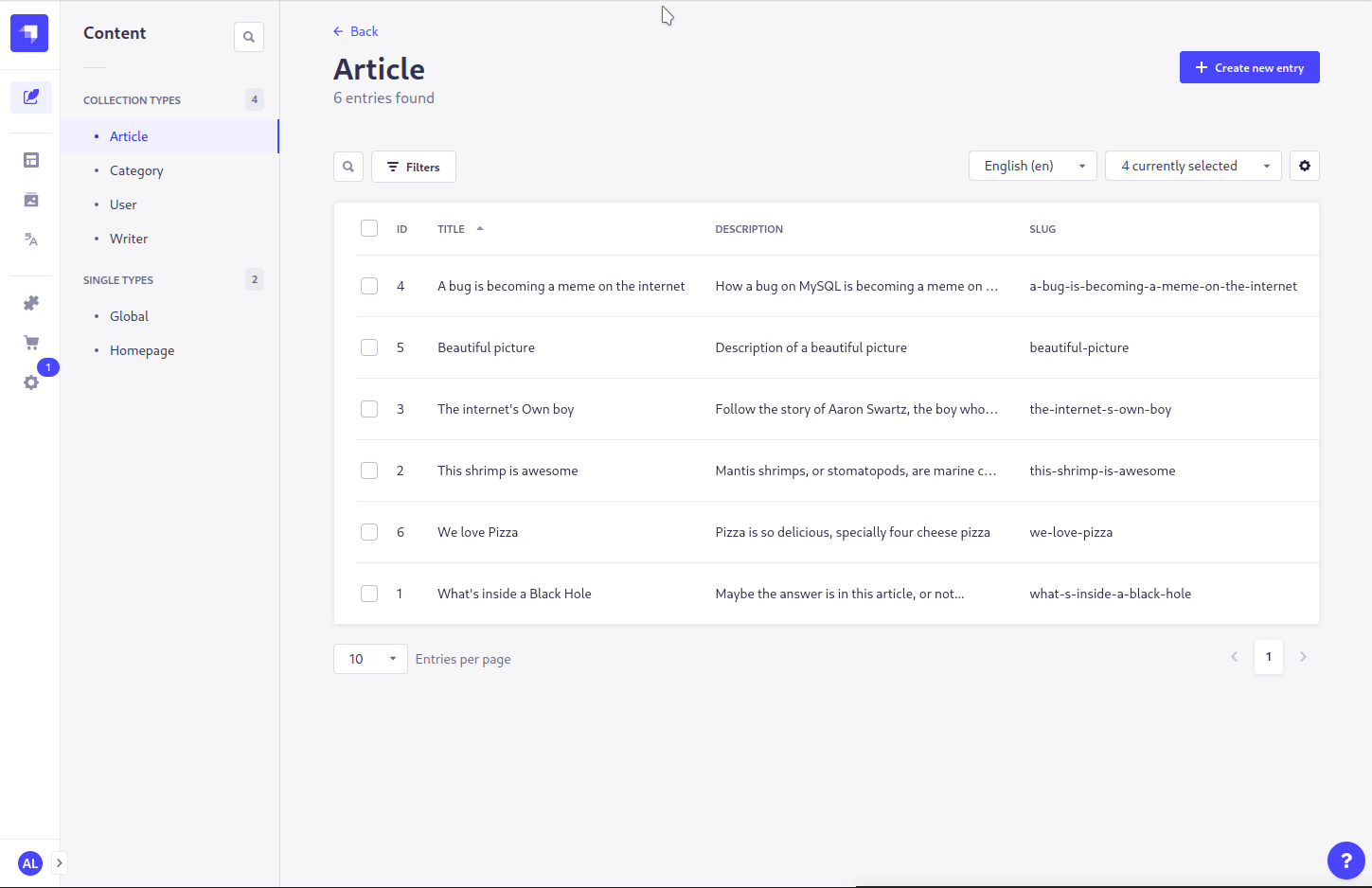Screen dimensions: 1372x888
Task: Open the entries per page dropdown
Action: [x=370, y=658]
